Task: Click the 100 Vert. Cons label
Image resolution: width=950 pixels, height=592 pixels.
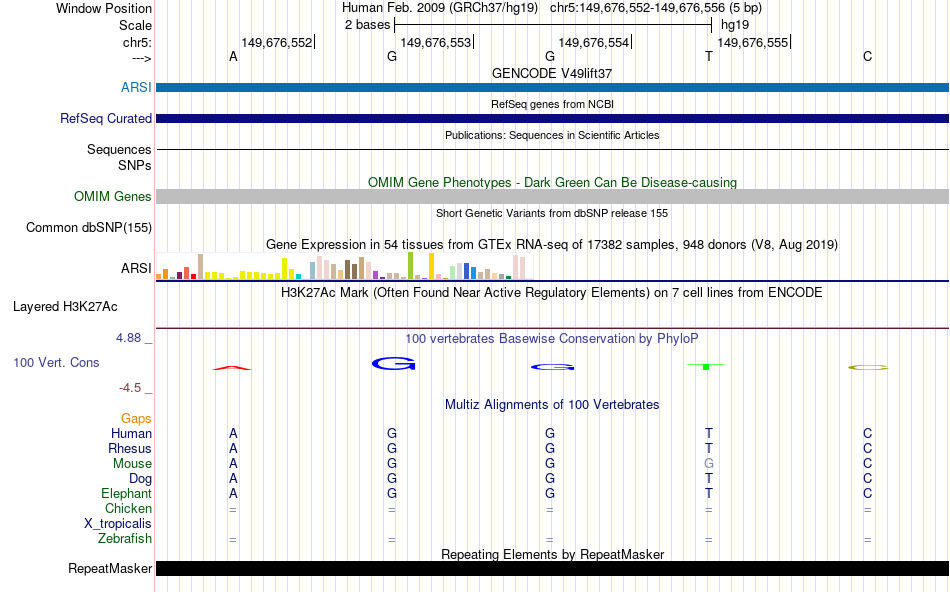Action: pyautogui.click(x=56, y=362)
